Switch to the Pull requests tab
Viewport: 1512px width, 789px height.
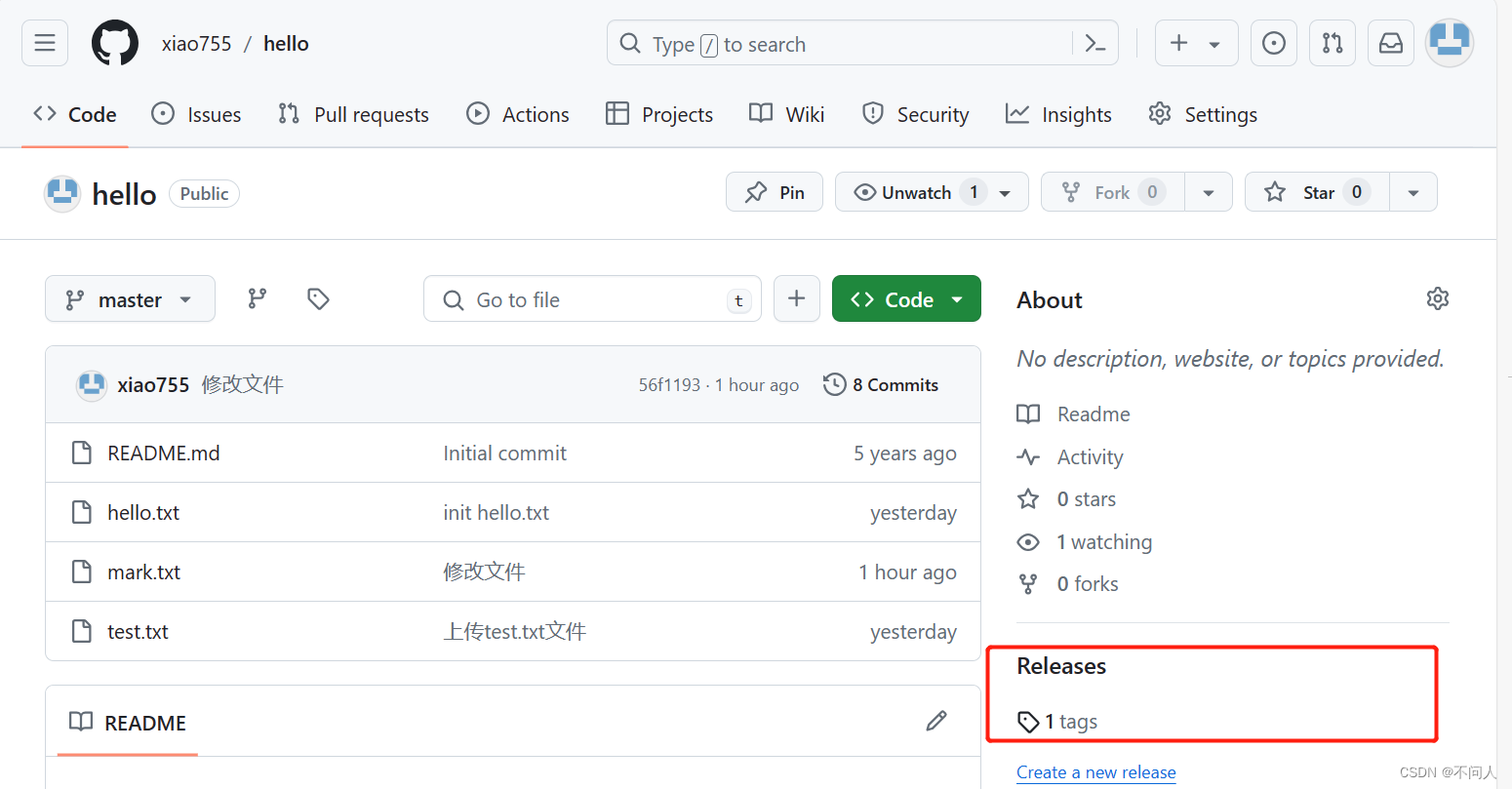pos(353,114)
